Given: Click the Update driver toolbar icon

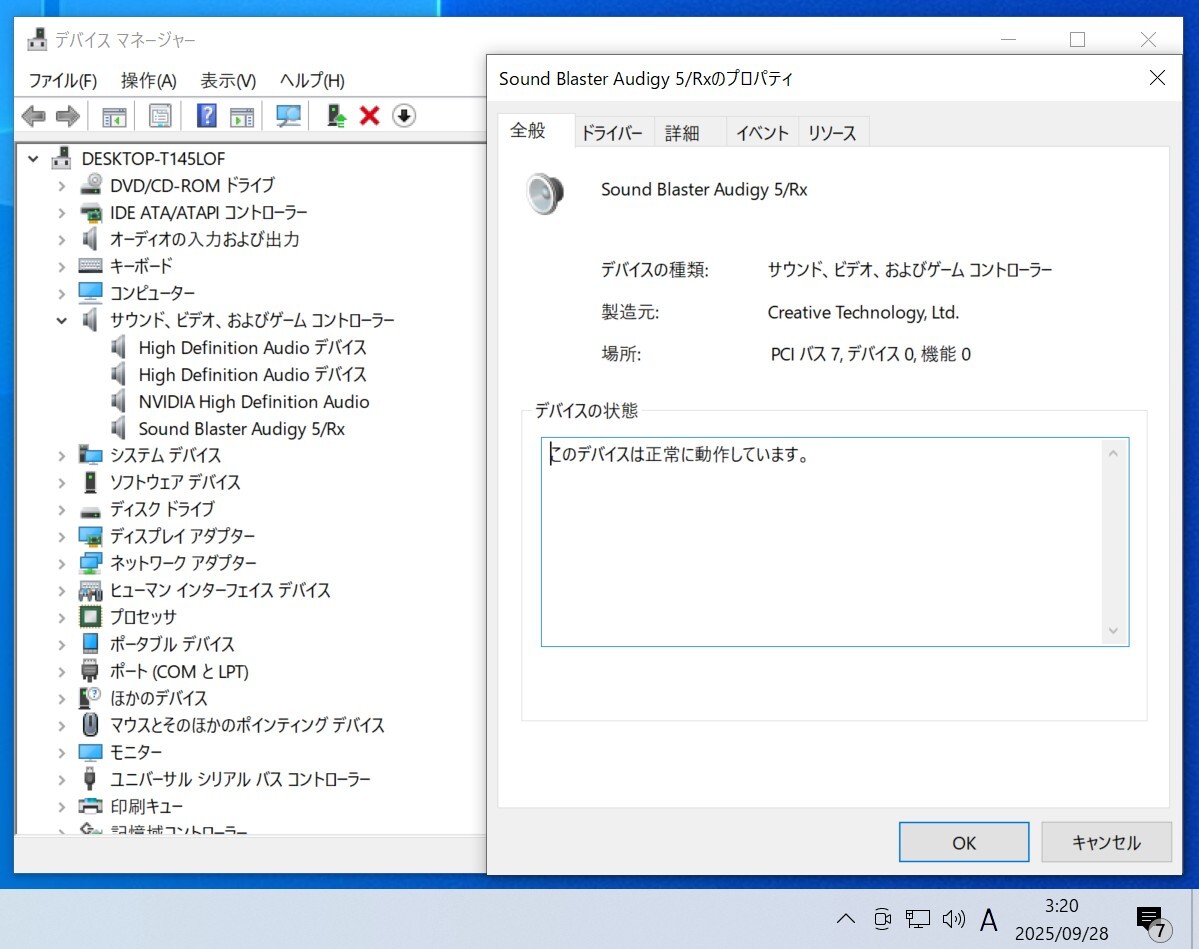Looking at the screenshot, I should (335, 115).
